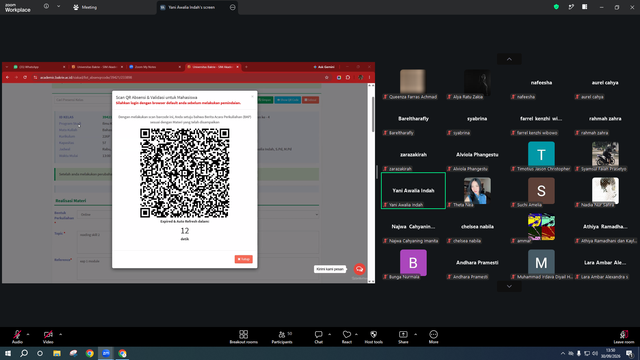Expand the caret next to Share
This screenshot has height=360, width=640.
click(x=416, y=334)
